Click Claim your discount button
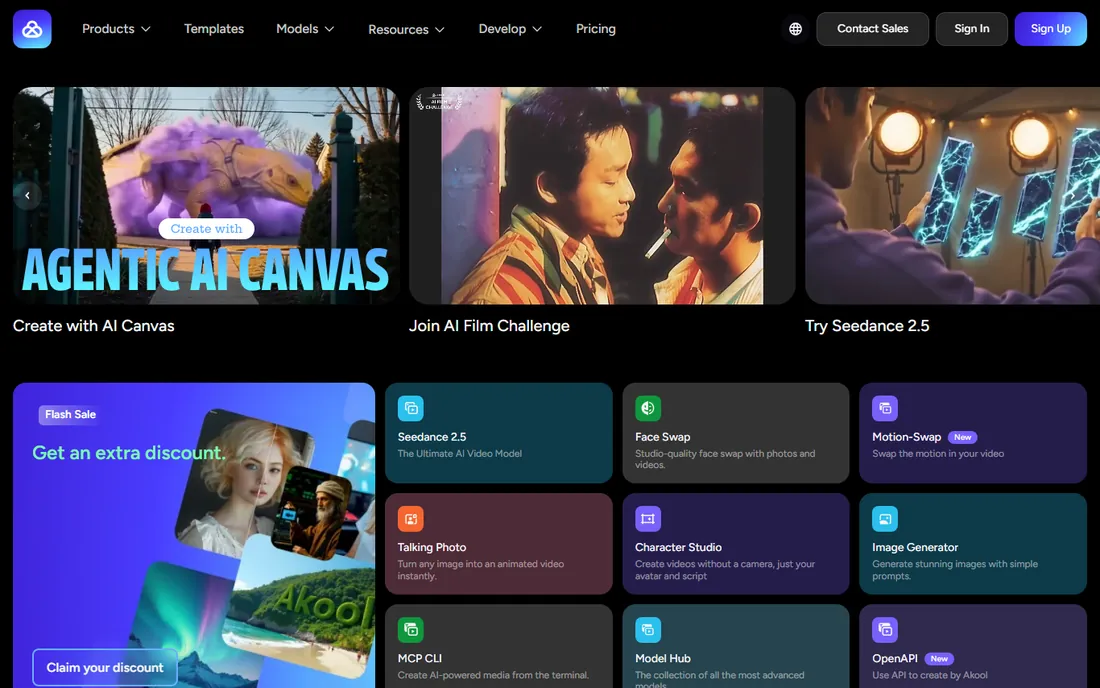The width and height of the screenshot is (1100, 688). click(x=105, y=668)
